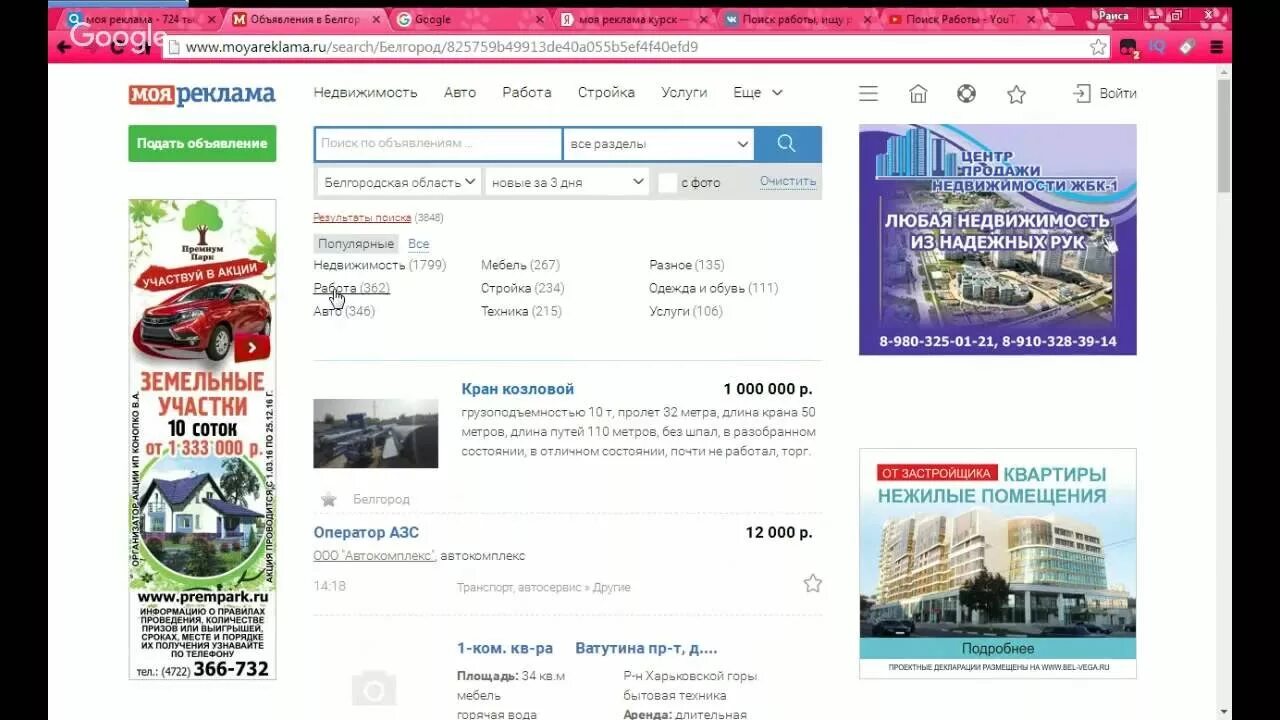Open the Премиум Парк land plots banner

click(x=202, y=439)
